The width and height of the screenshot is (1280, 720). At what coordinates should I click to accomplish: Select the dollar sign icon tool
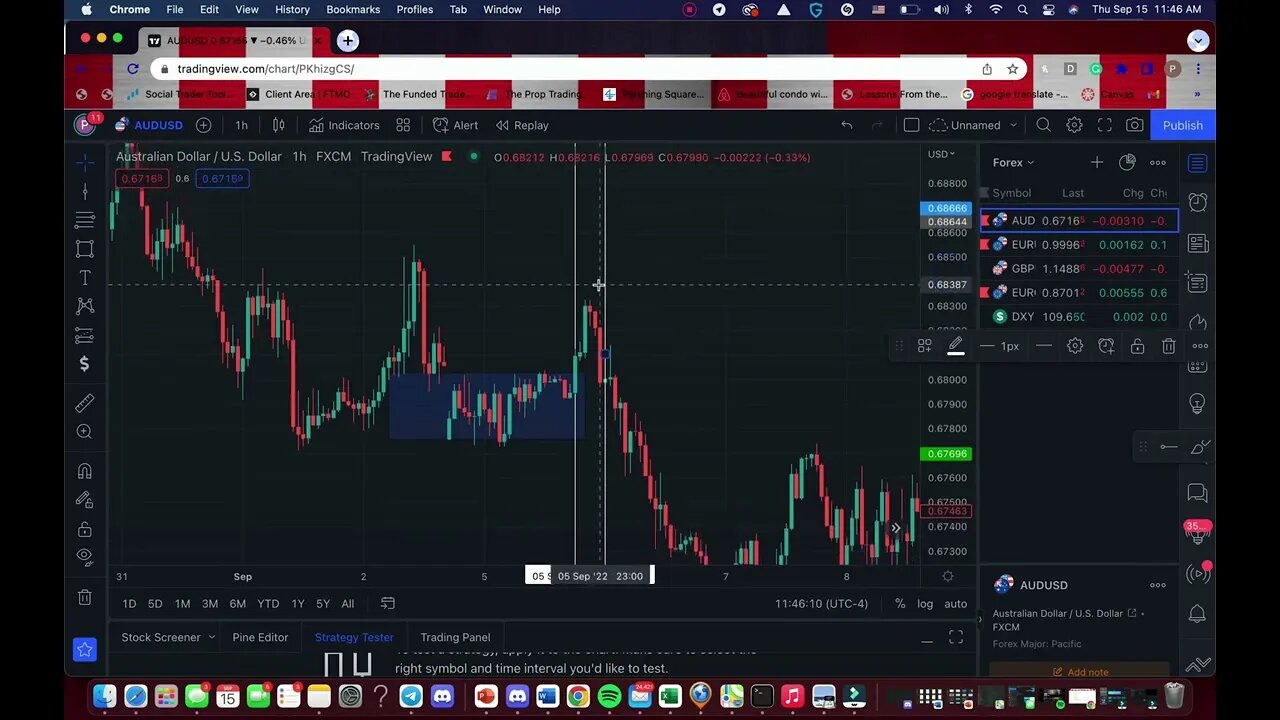[85, 364]
